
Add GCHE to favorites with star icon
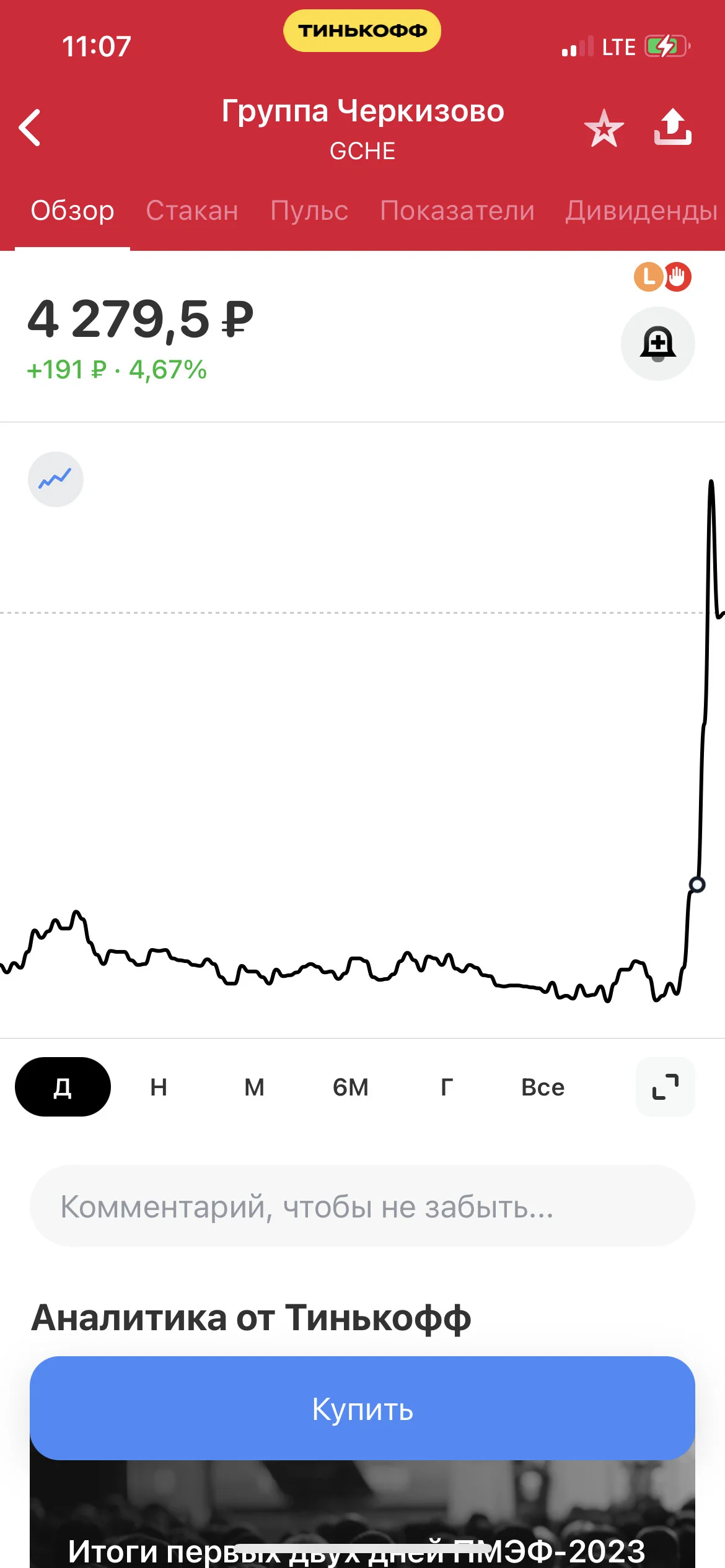tap(604, 128)
